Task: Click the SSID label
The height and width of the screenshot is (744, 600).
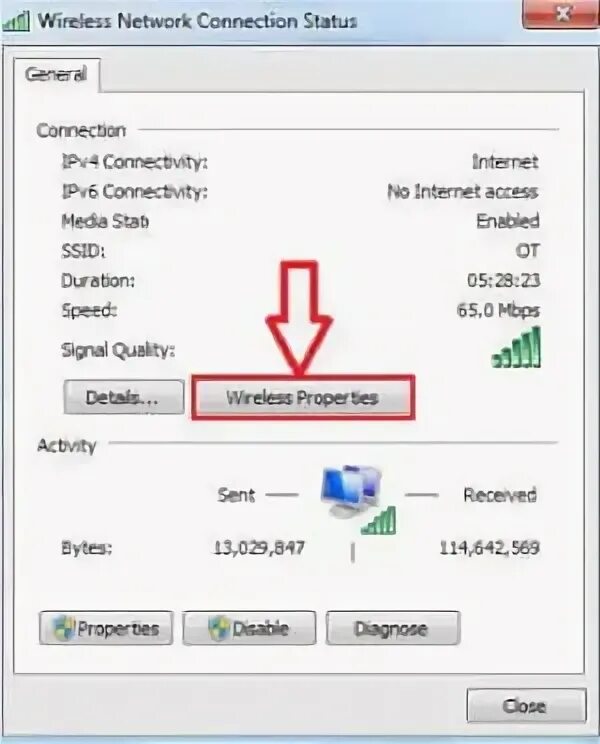Action: (x=83, y=251)
